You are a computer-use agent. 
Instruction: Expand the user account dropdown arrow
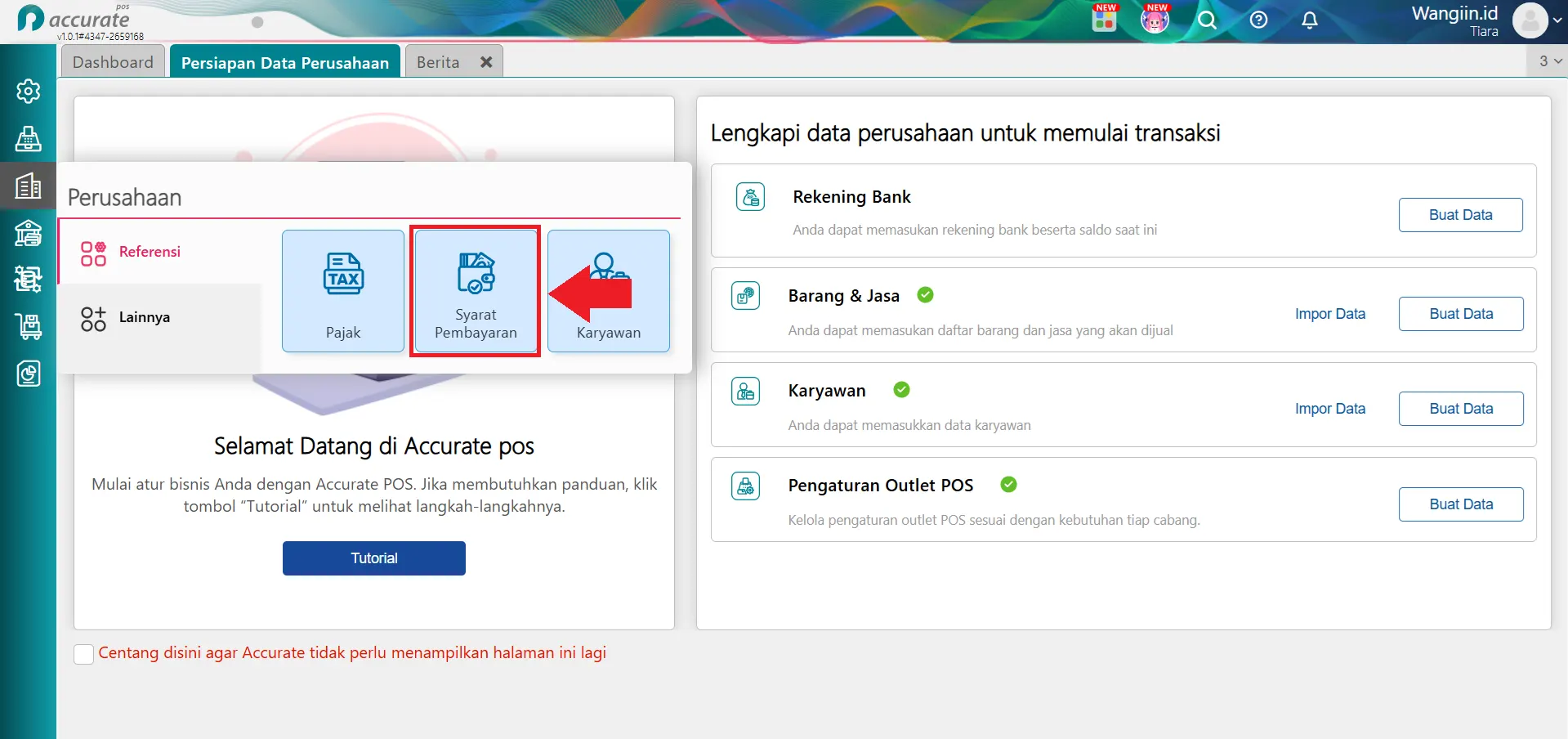(1557, 20)
